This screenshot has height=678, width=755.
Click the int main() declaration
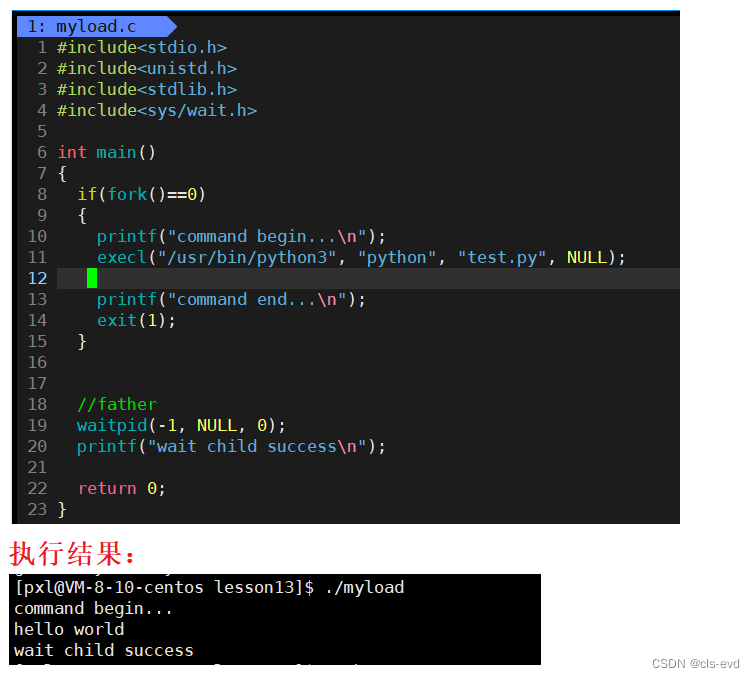(x=106, y=152)
